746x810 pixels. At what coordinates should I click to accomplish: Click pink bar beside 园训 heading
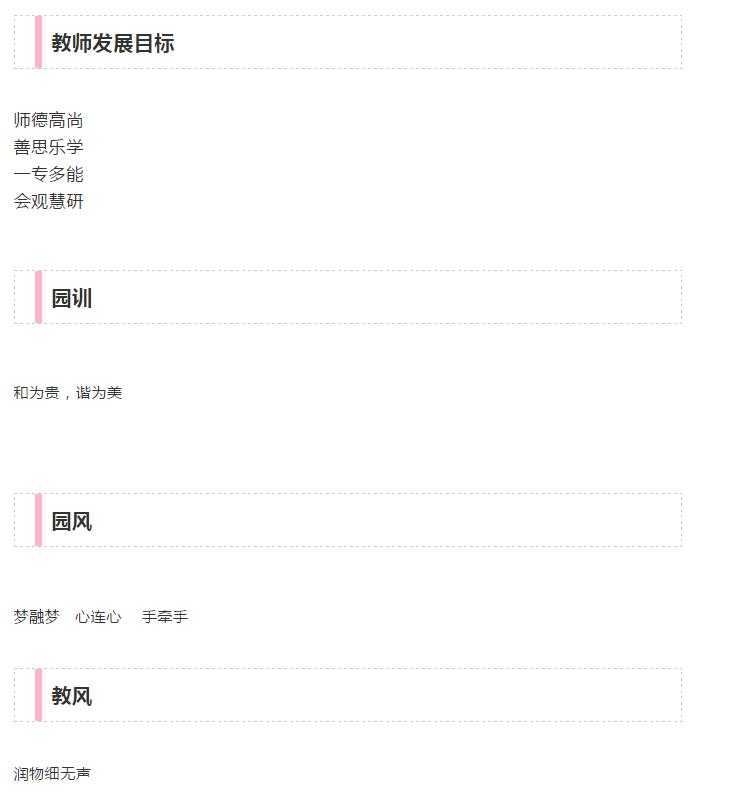pos(38,297)
